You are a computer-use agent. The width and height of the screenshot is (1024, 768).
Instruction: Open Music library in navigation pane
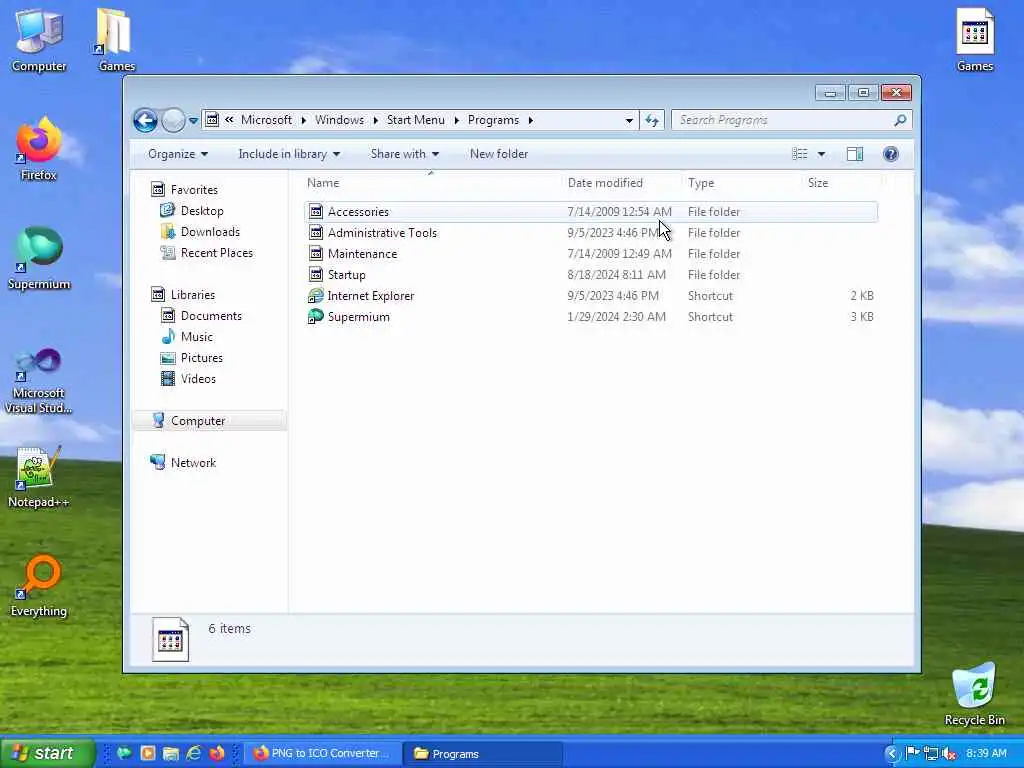click(197, 337)
